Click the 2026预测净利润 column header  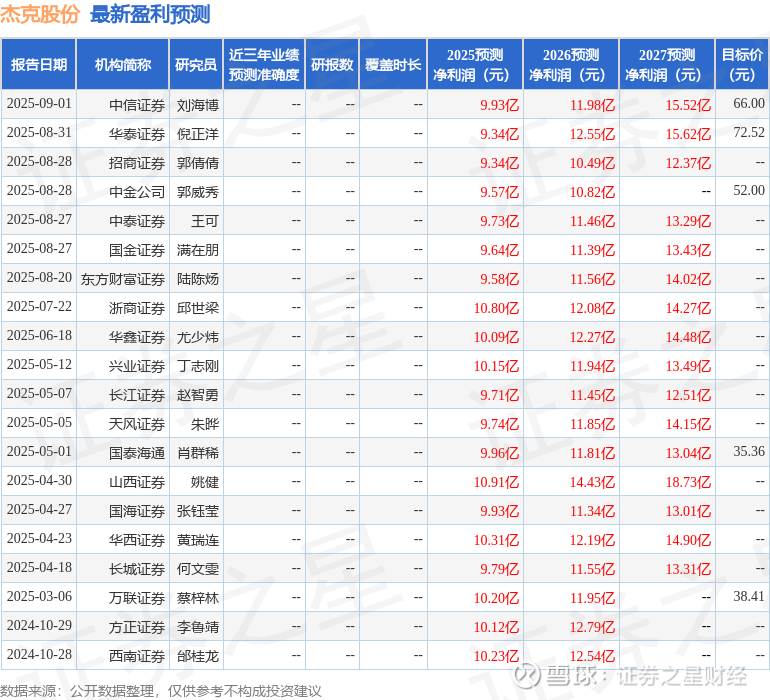pyautogui.click(x=571, y=64)
